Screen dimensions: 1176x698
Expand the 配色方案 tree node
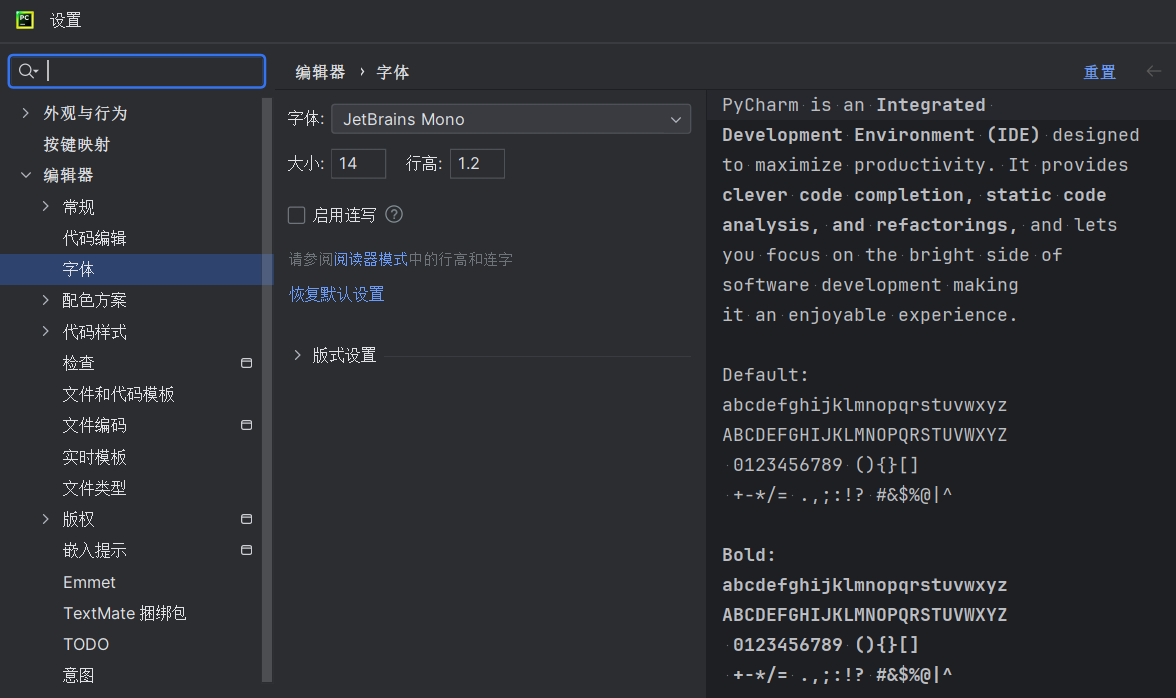point(46,300)
